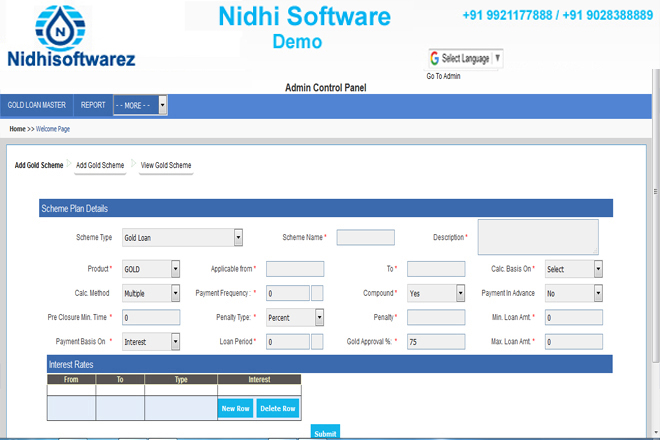
Task: Open the Report menu
Action: (x=93, y=105)
